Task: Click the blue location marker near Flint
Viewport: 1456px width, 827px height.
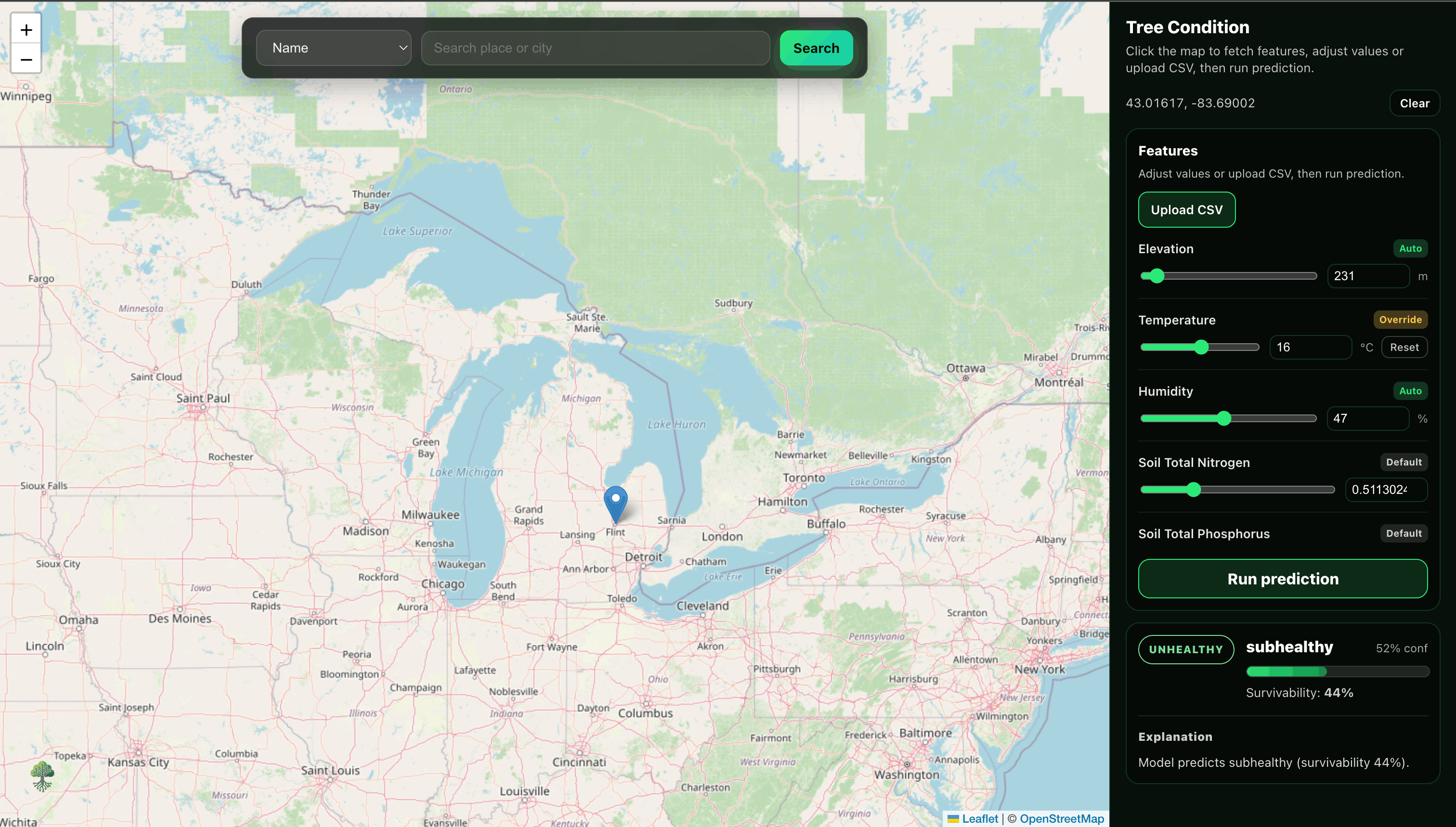Action: (x=615, y=502)
